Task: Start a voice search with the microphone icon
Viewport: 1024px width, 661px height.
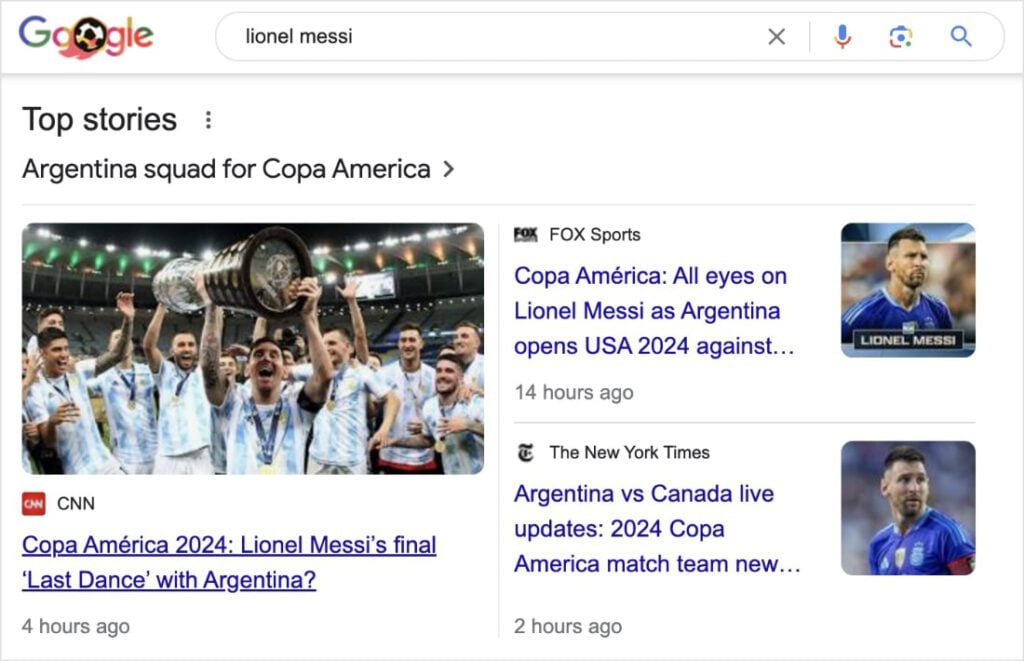Action: [x=841, y=36]
